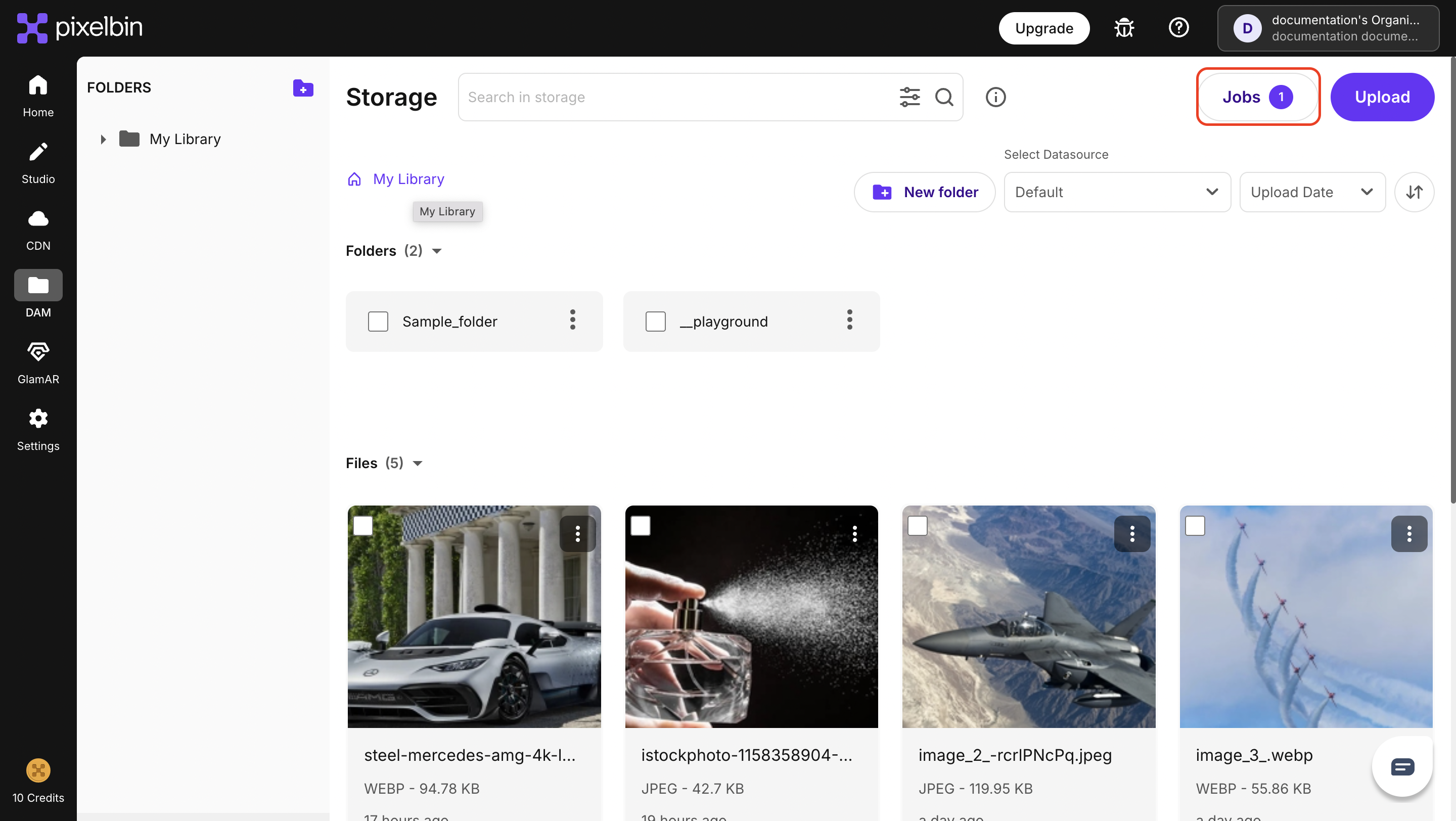Click the image_3_.webp file name
The image size is (1456, 821).
coord(1254,755)
